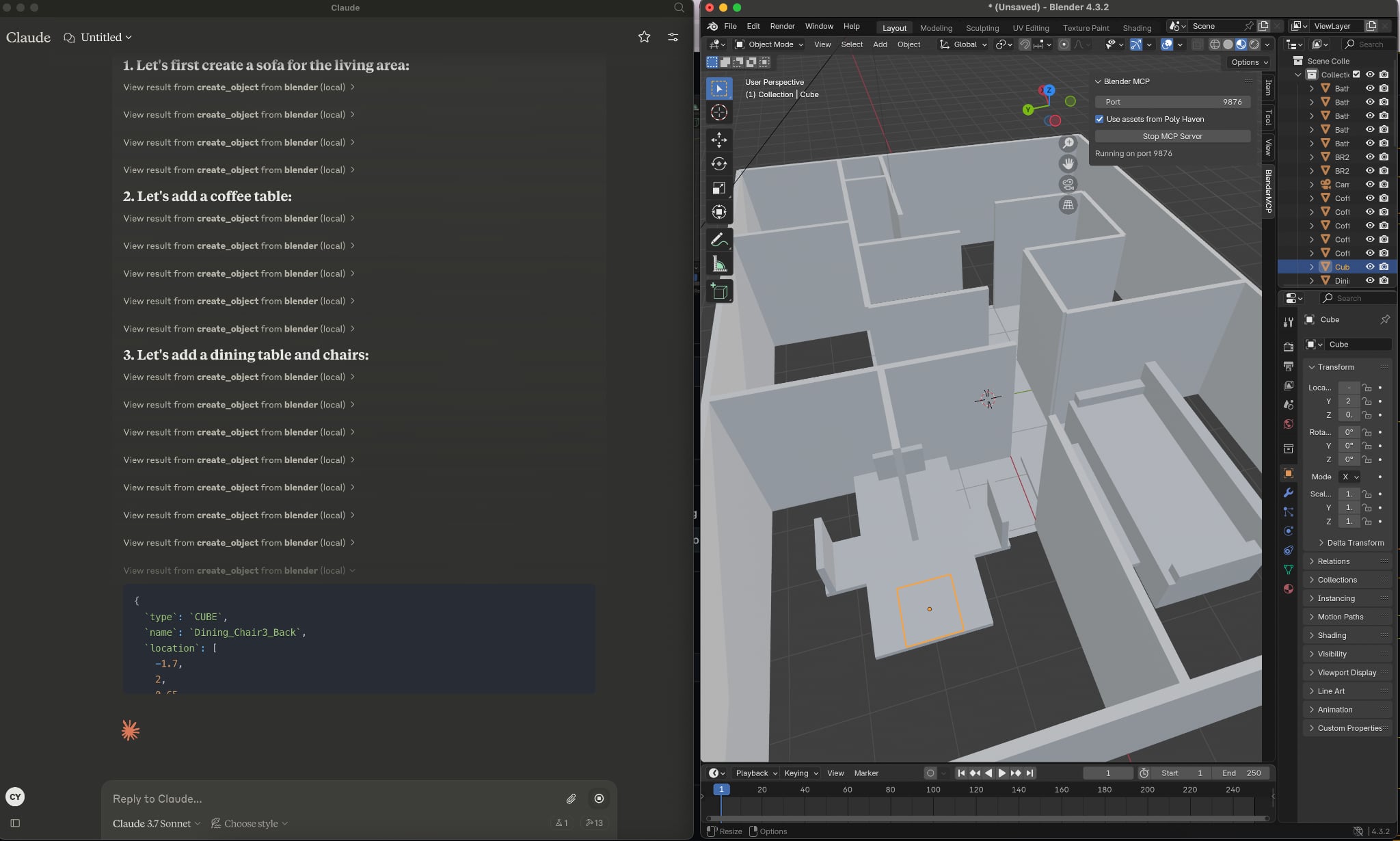The image size is (1400, 841).
Task: Open the World properties globe tab
Action: coord(1289,424)
